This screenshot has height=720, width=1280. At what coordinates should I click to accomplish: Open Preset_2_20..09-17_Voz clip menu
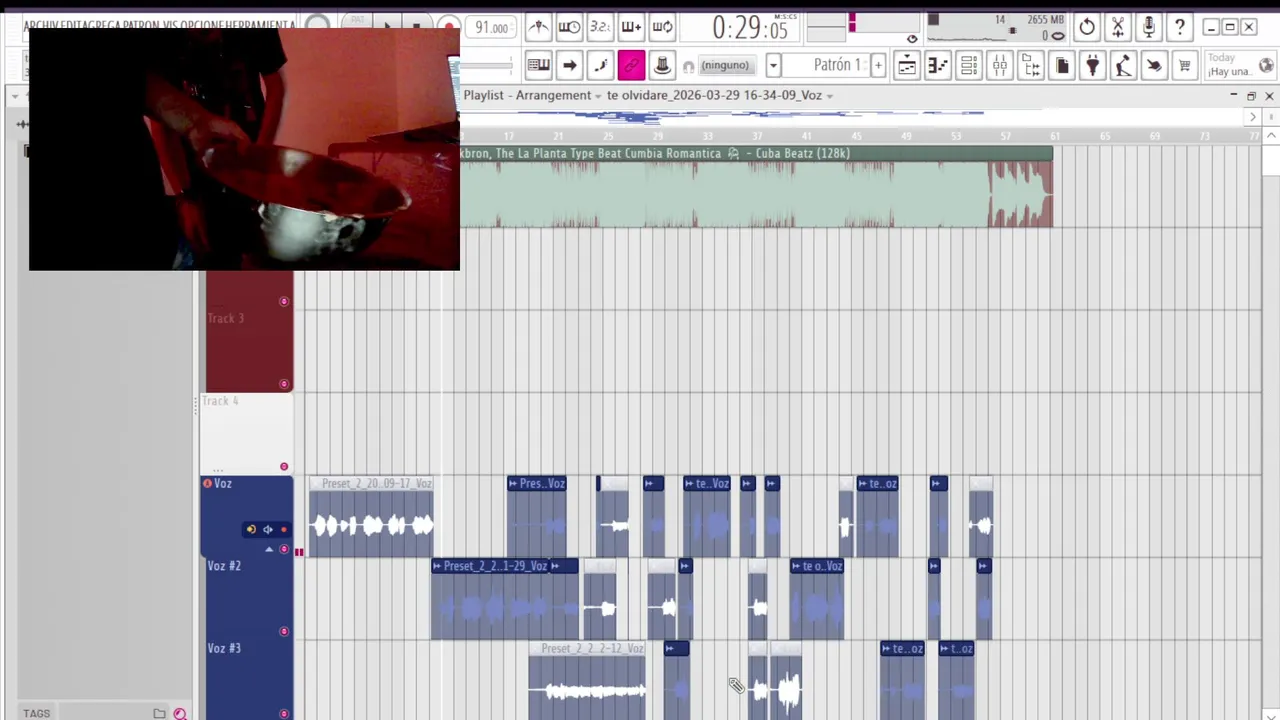(315, 484)
